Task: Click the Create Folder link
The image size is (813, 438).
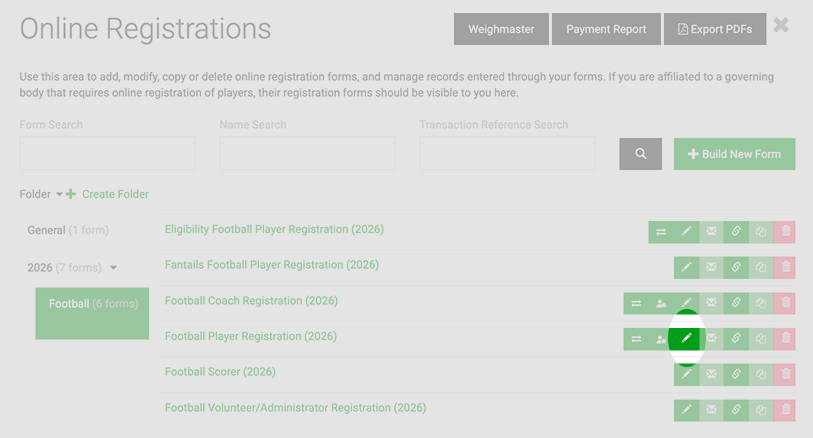Action: 107,194
